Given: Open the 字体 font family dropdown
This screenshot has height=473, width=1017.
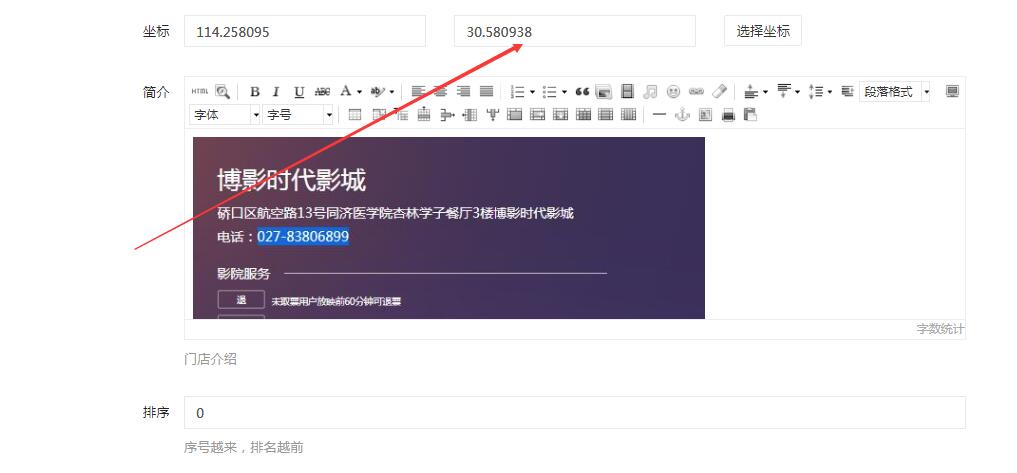Looking at the screenshot, I should coord(224,115).
